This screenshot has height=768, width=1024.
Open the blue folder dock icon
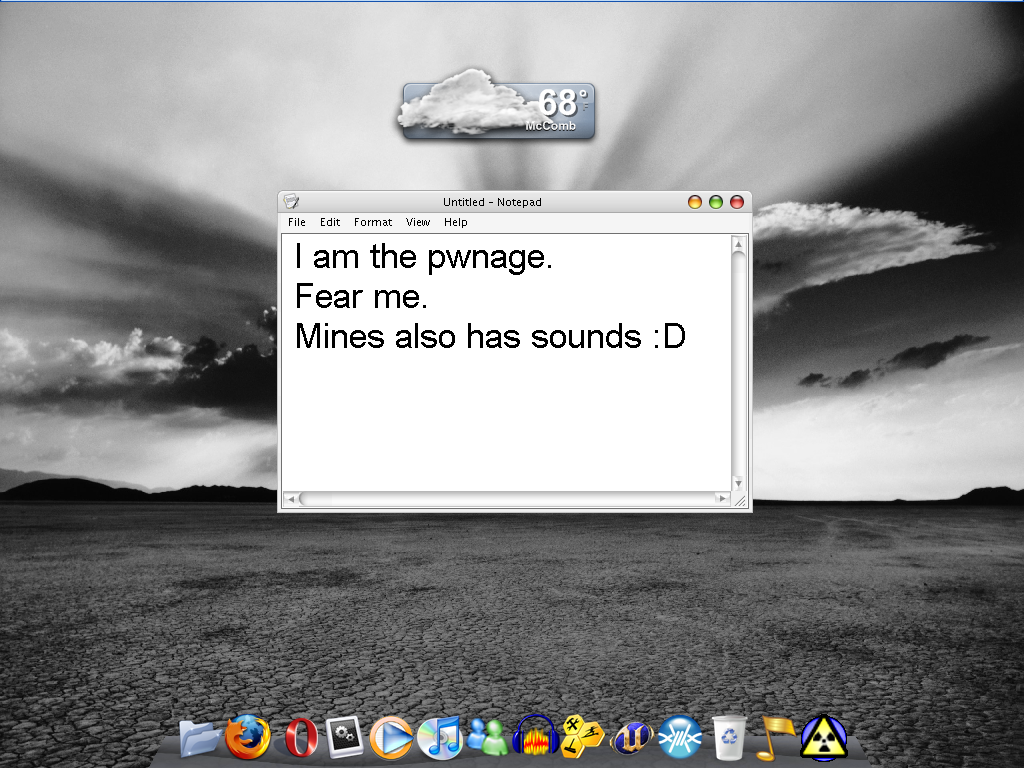pyautogui.click(x=201, y=739)
